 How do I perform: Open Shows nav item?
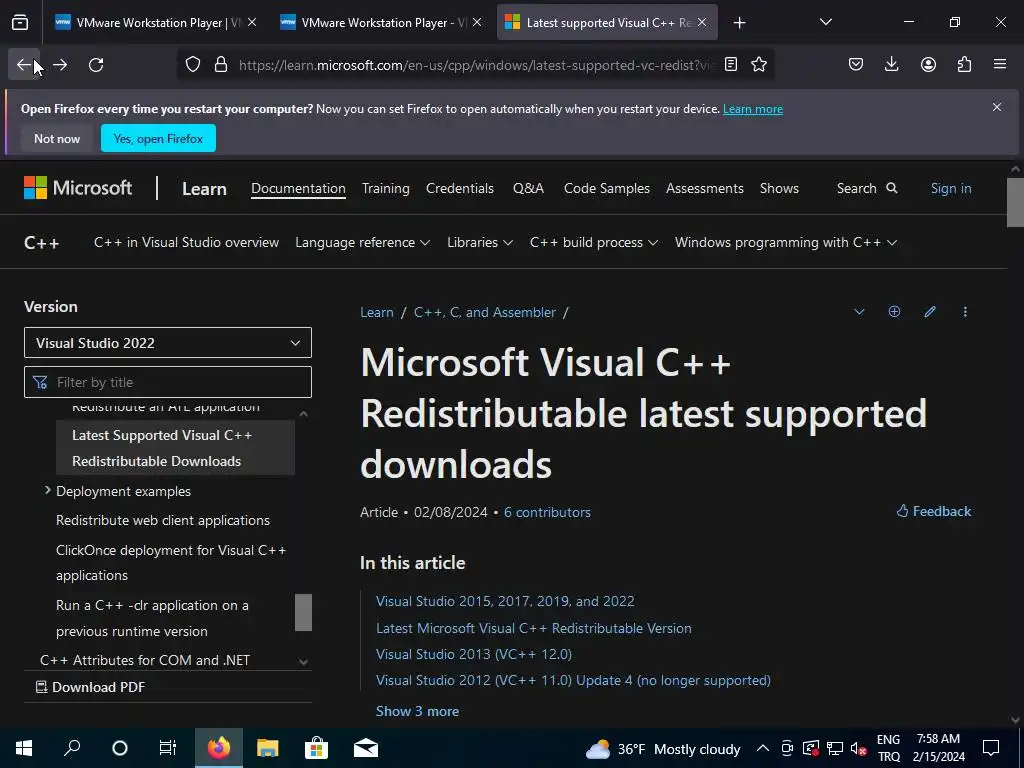pos(779,188)
